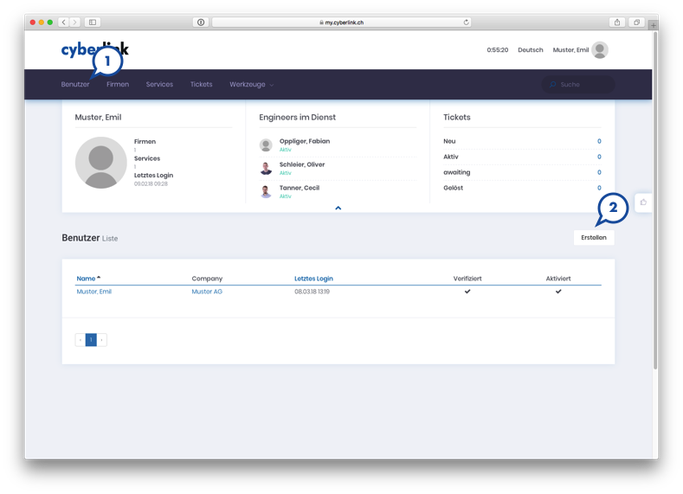Reload the page with the refresh icon
The image size is (683, 494).
point(466,22)
